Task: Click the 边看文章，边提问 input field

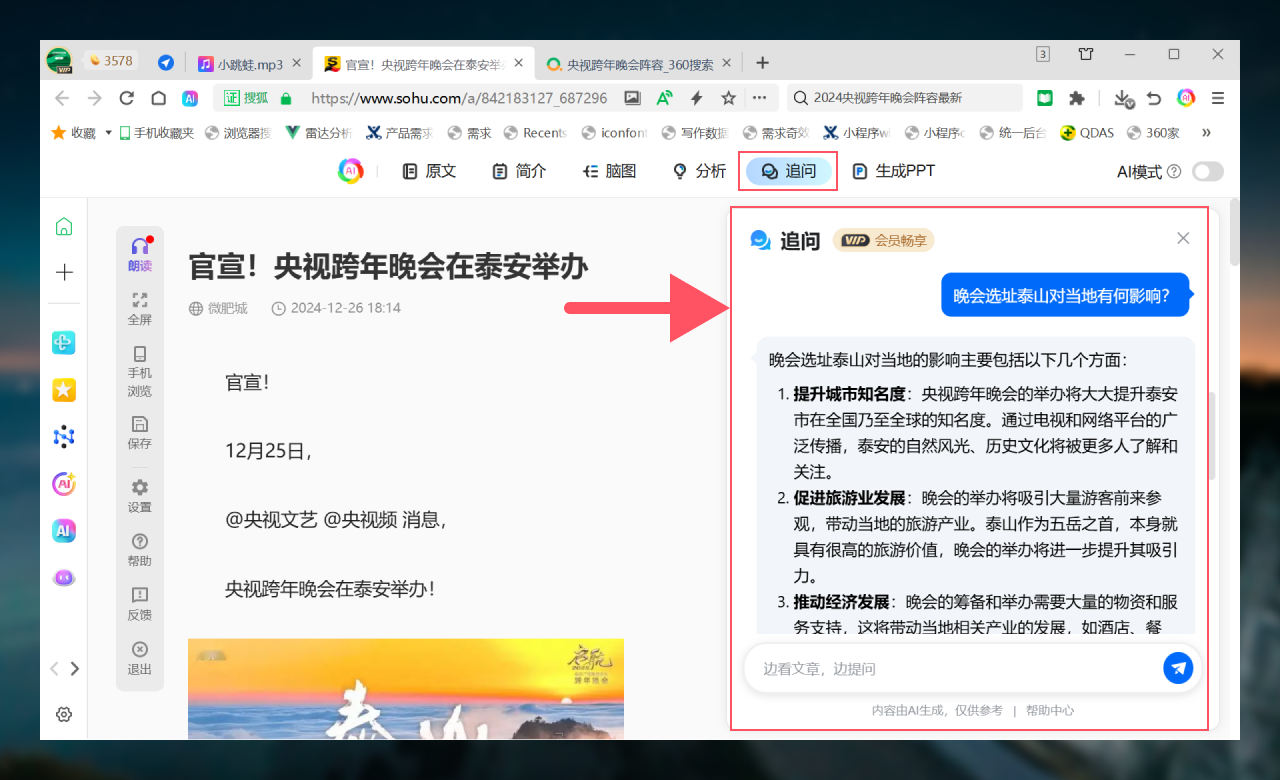Action: point(950,668)
